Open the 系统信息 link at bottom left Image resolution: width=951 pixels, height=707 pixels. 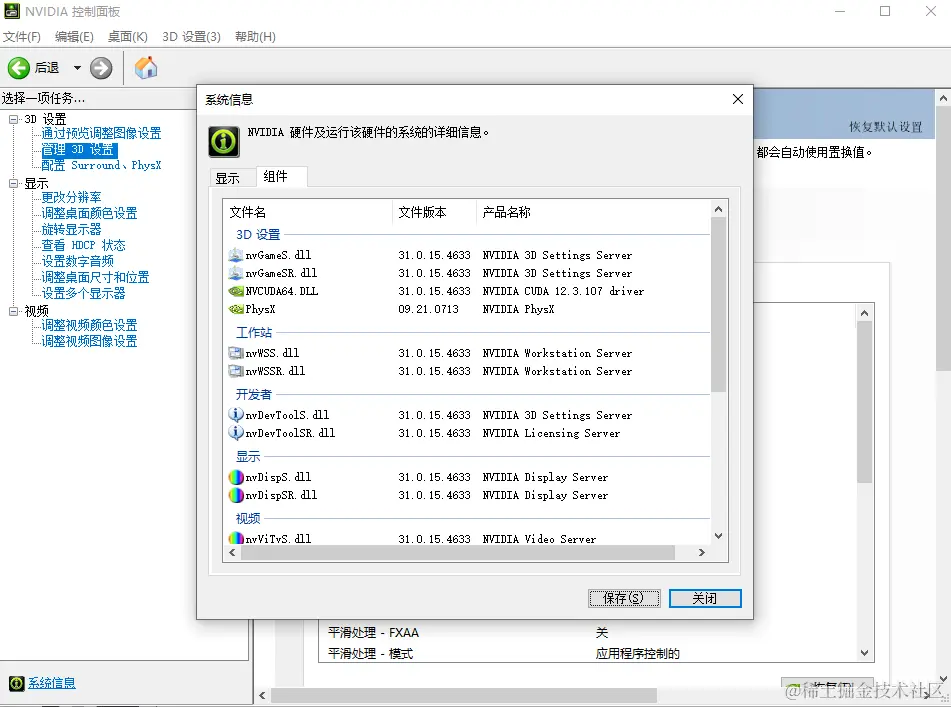pos(52,683)
